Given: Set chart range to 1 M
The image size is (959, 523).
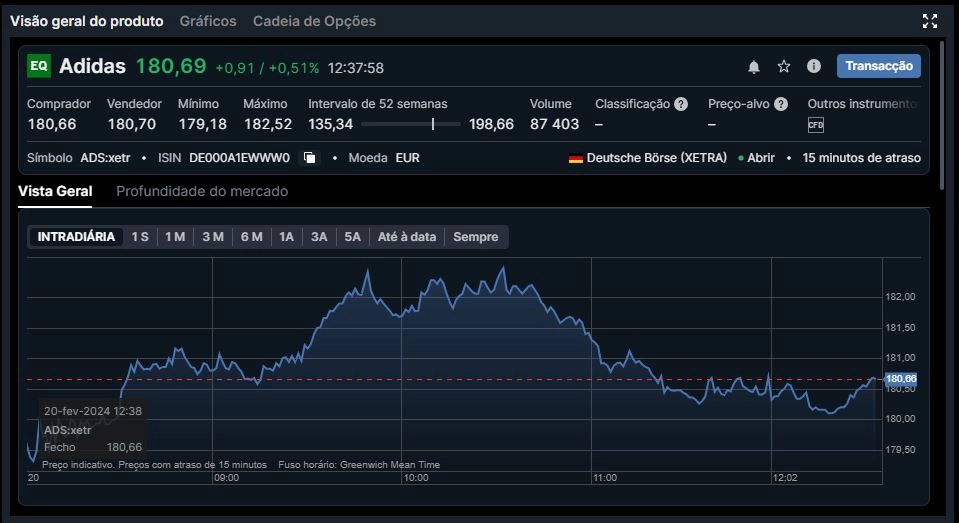Looking at the screenshot, I should pyautogui.click(x=175, y=237).
